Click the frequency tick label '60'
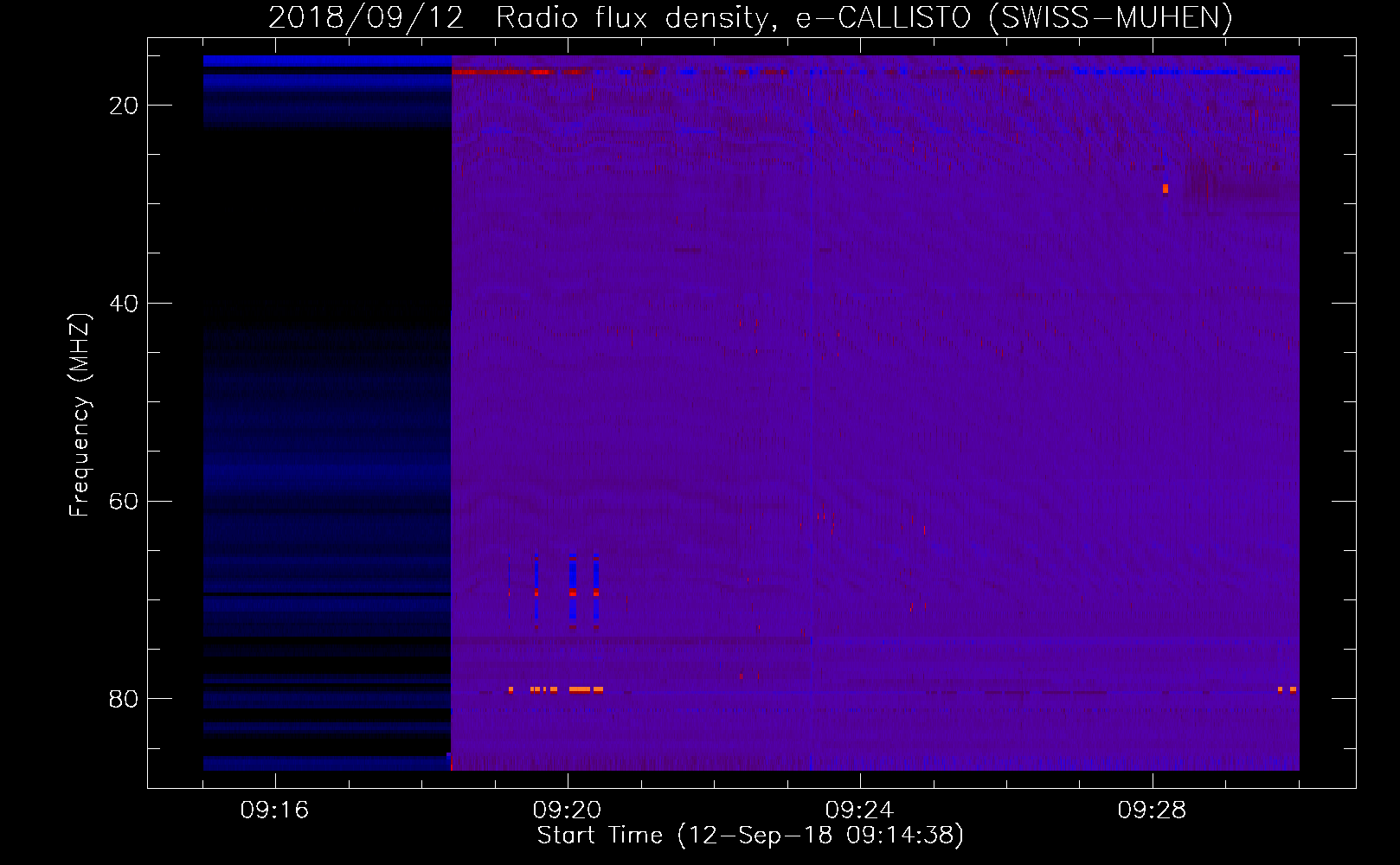The image size is (1400, 865). point(124,502)
